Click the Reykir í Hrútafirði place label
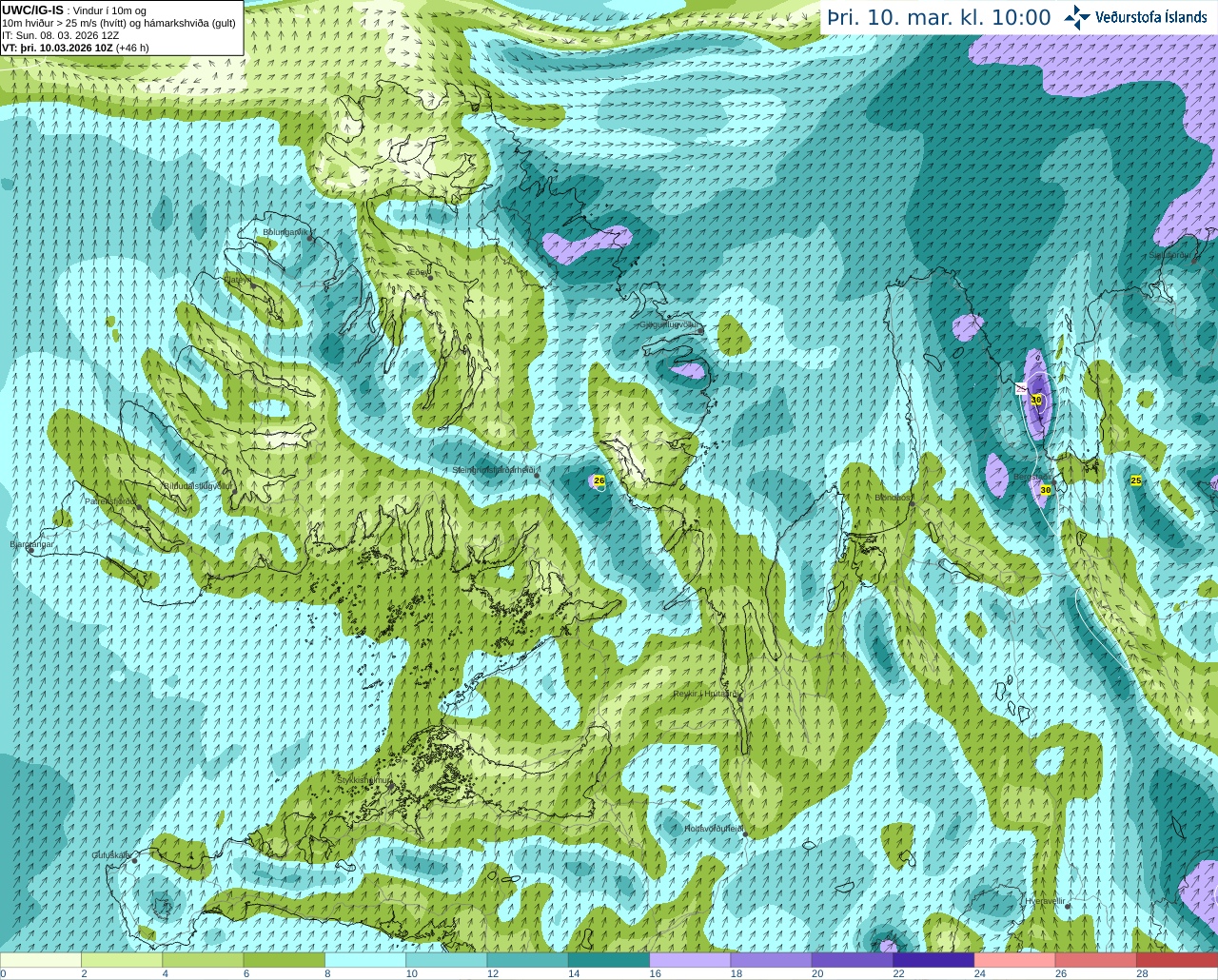The image size is (1218, 980). pyautogui.click(x=706, y=694)
